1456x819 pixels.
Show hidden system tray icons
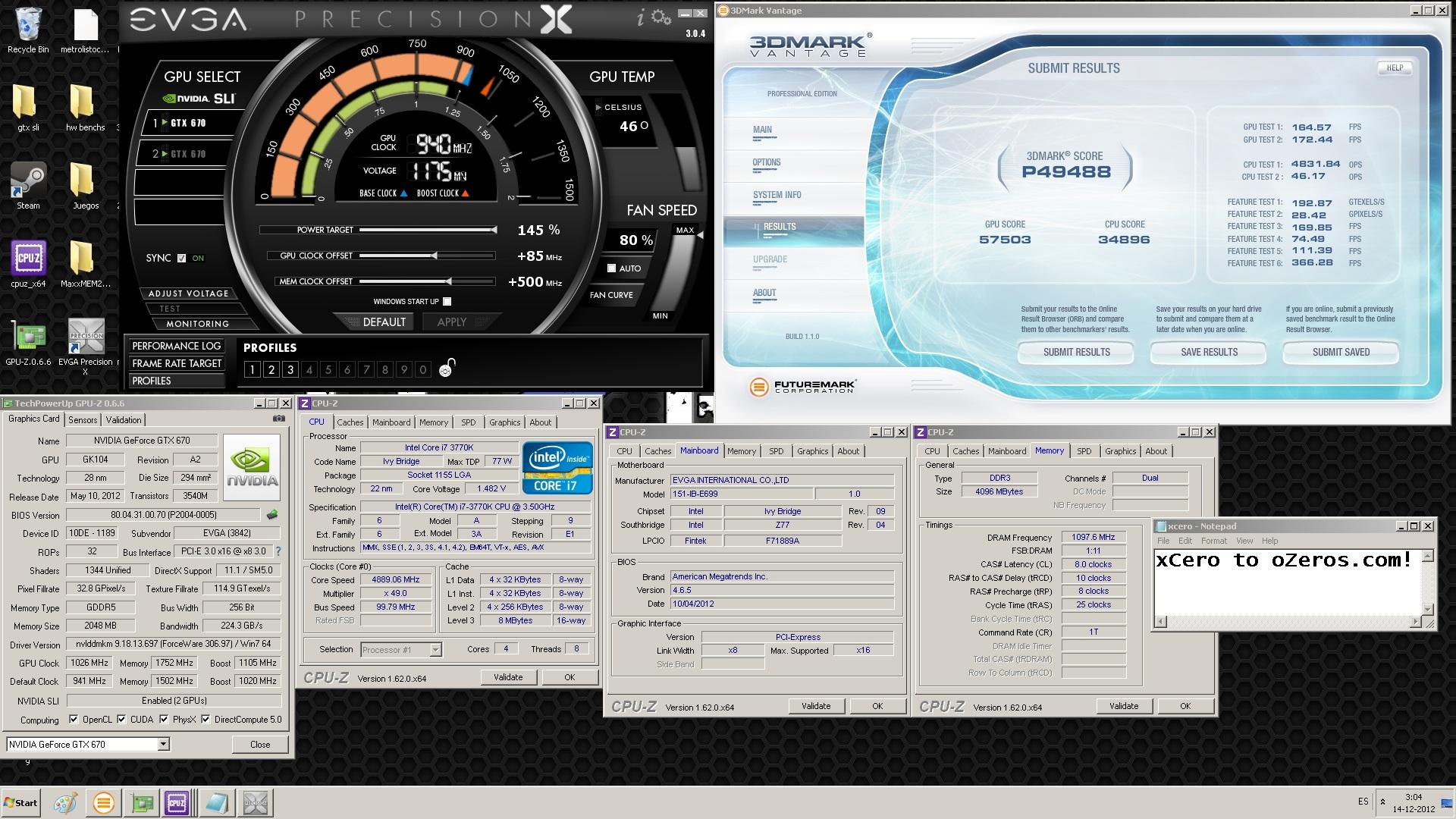click(1382, 802)
